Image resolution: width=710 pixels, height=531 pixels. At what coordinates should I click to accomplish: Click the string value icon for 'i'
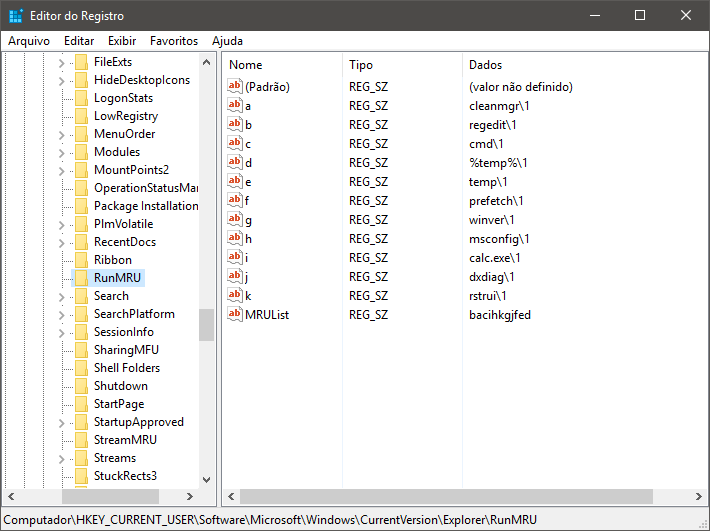[235, 258]
